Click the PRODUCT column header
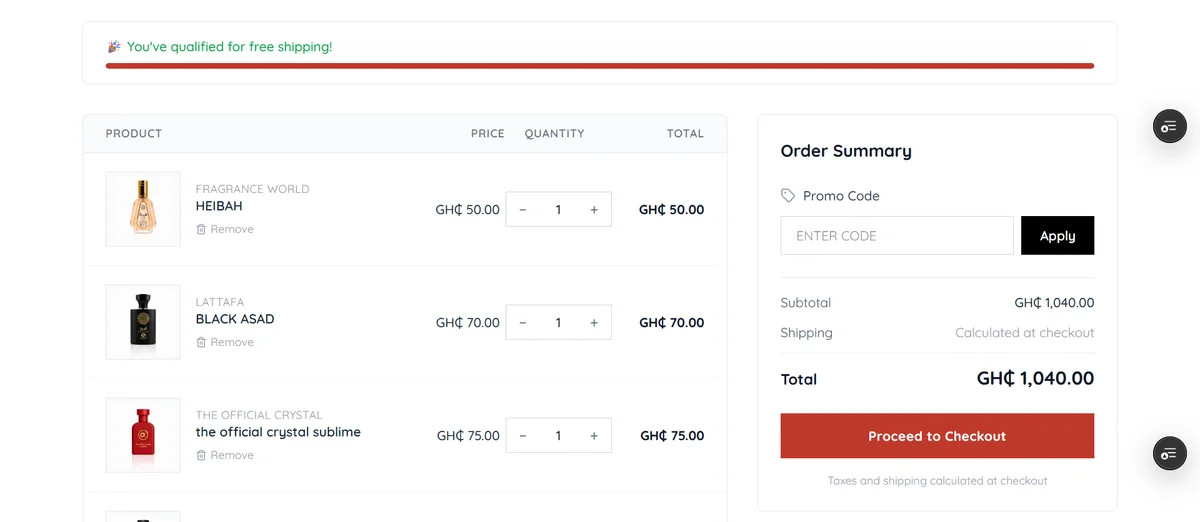Screen dimensions: 1200x522 point(134,133)
